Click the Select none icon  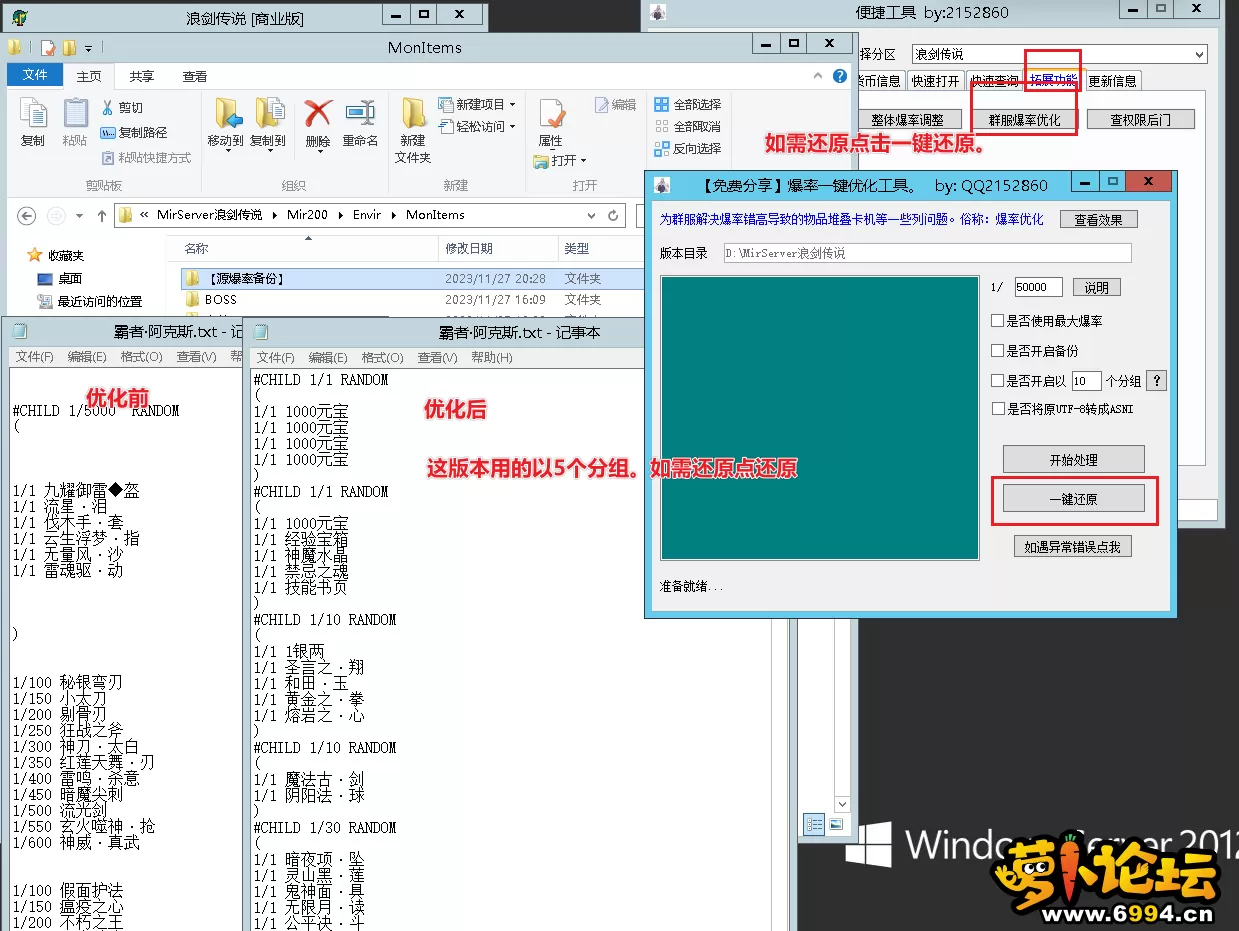pos(662,126)
